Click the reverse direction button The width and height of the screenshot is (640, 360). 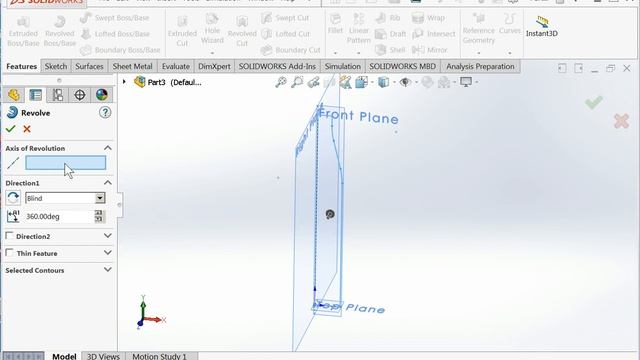pos(13,198)
